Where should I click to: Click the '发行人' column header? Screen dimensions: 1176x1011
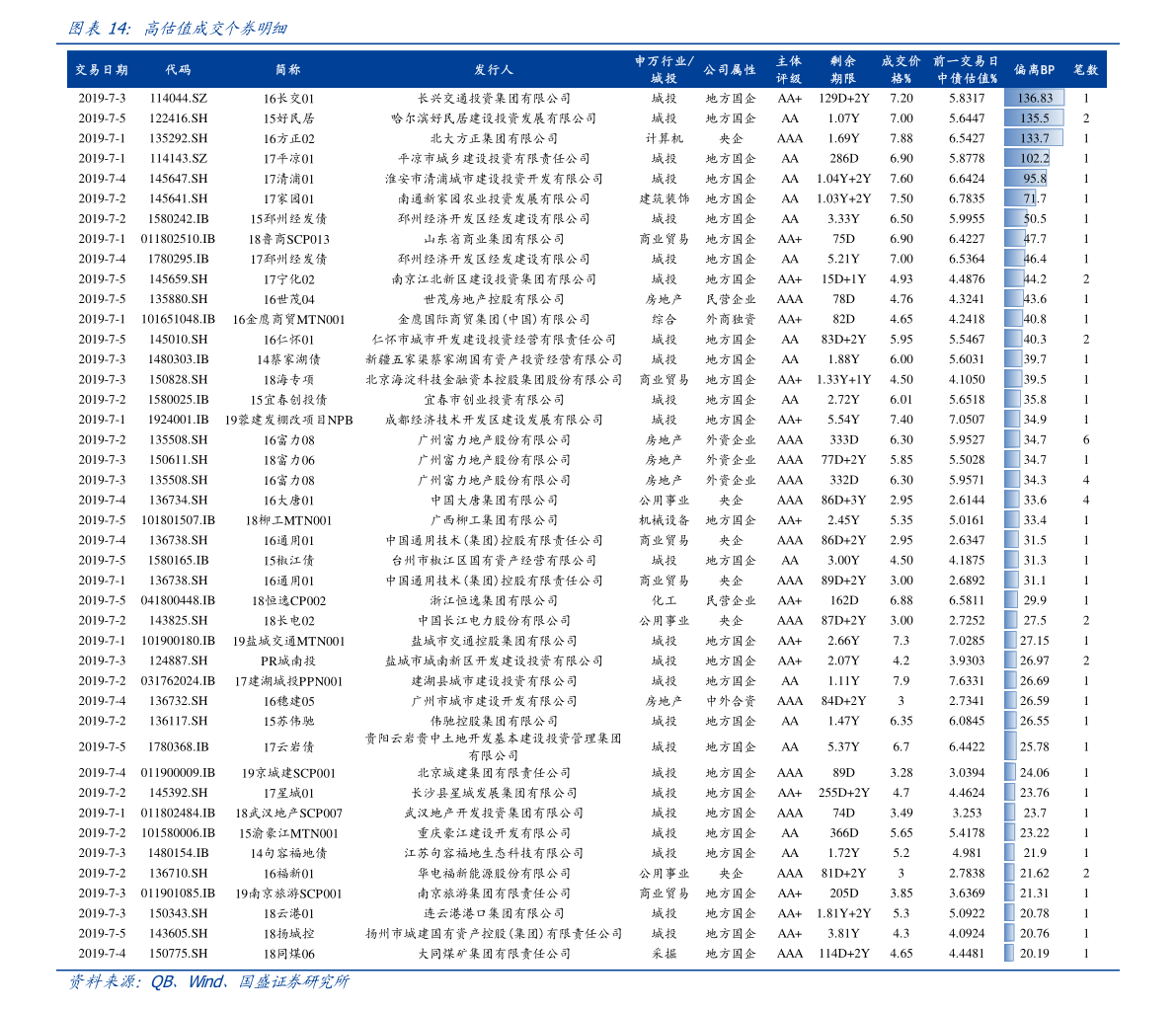[x=494, y=70]
